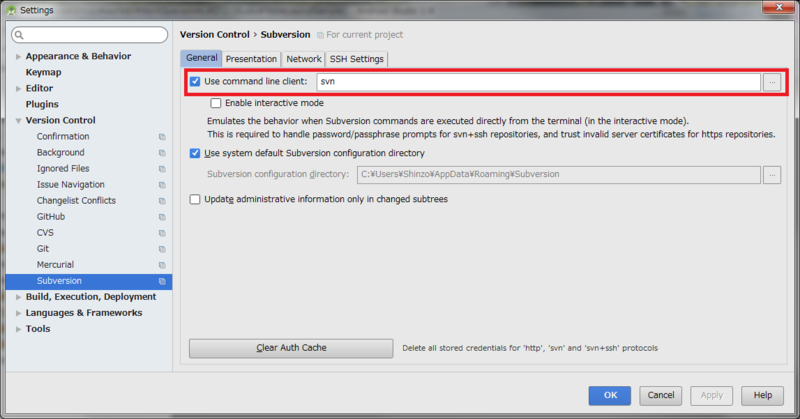800x419 pixels.
Task: Close the Settings dialog window
Action: [778, 7]
